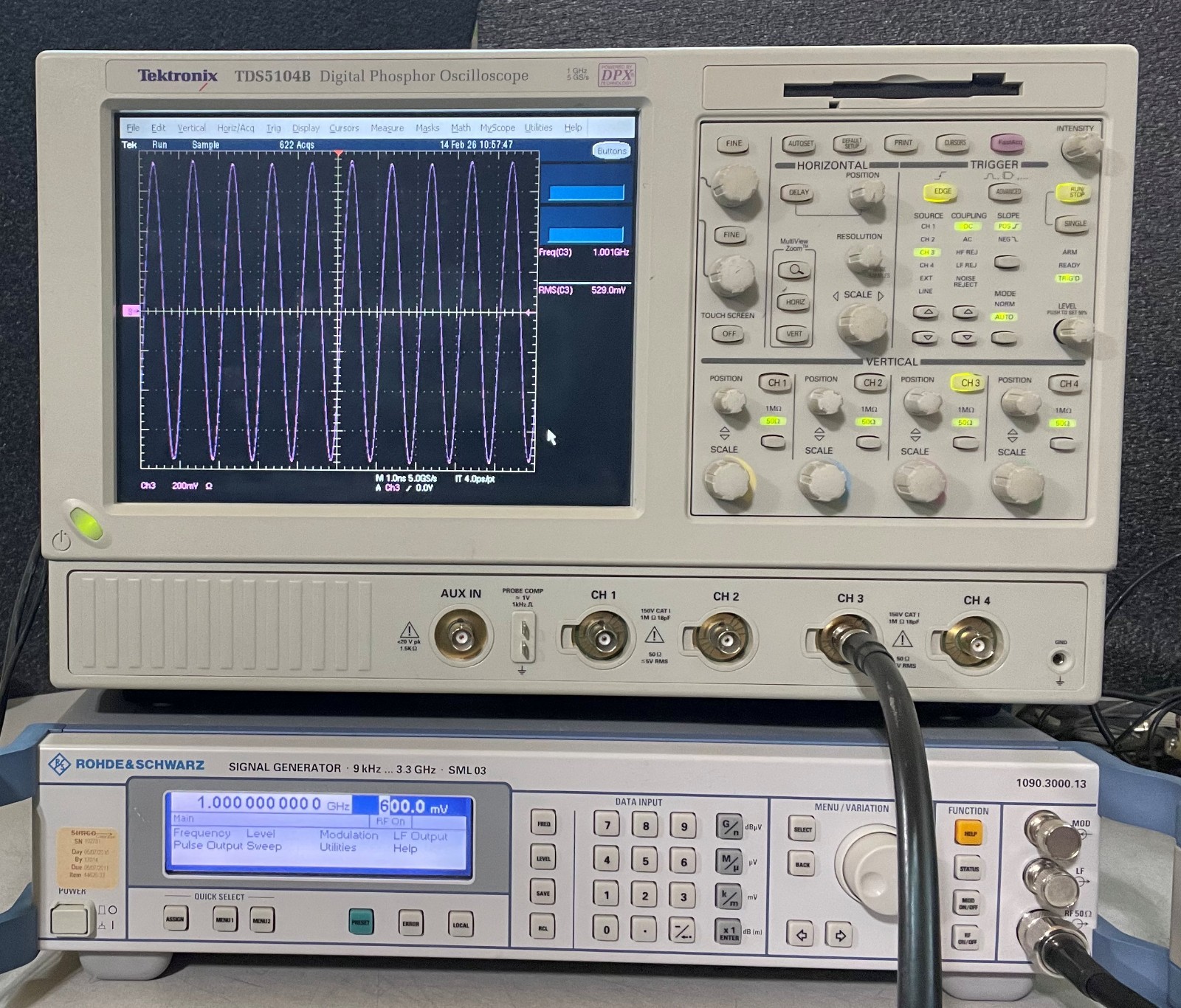The height and width of the screenshot is (1008, 1181).
Task: Click the AUX IN BNC connector
Action: tap(461, 637)
